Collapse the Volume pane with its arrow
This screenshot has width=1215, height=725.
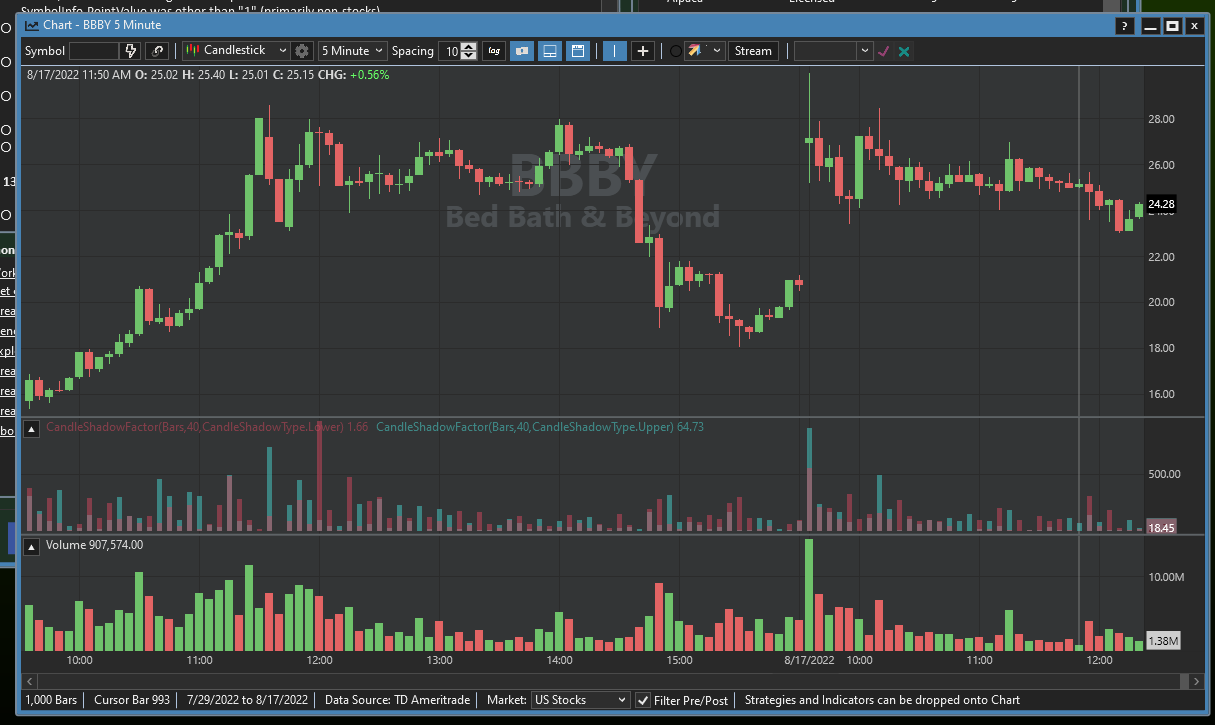tap(32, 546)
